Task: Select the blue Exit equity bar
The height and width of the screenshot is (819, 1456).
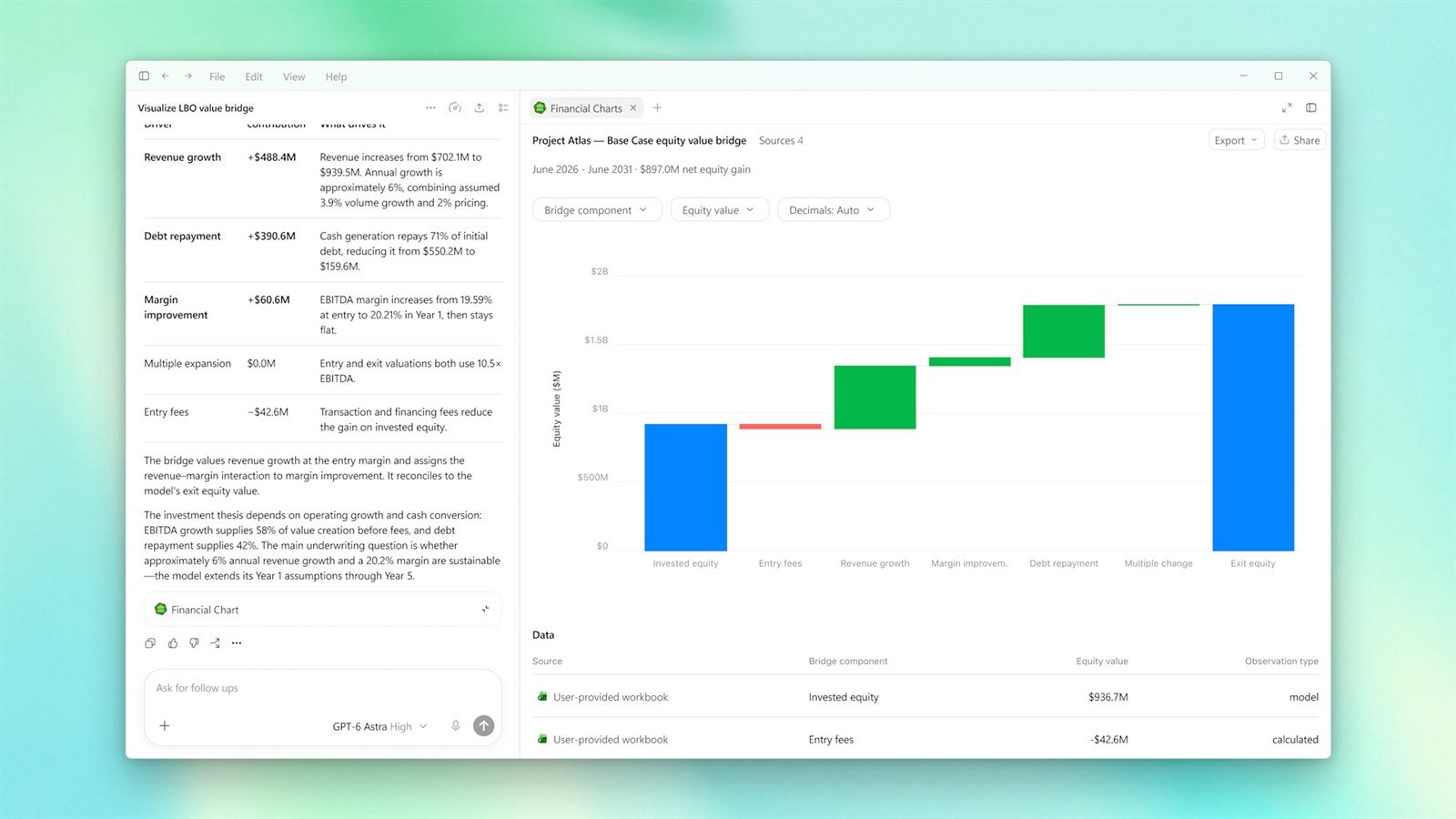Action: 1253,428
